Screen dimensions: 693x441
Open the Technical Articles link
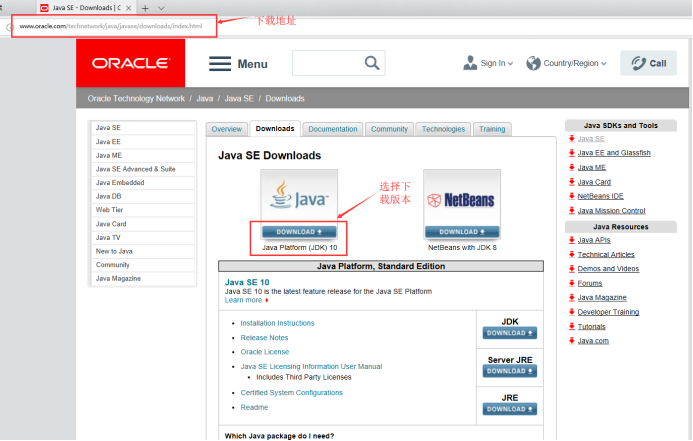pyautogui.click(x=606, y=255)
